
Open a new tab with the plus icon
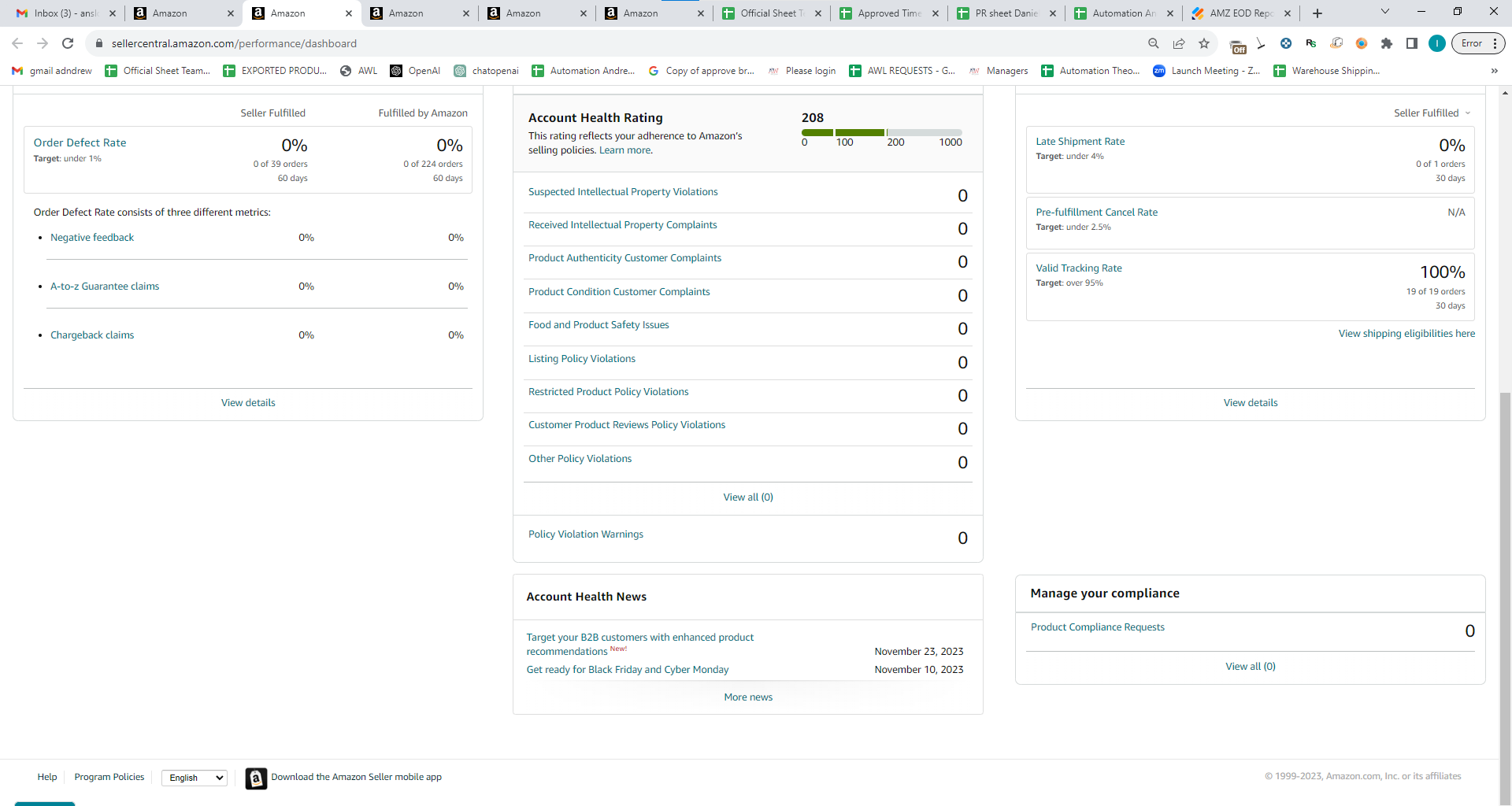click(1317, 13)
